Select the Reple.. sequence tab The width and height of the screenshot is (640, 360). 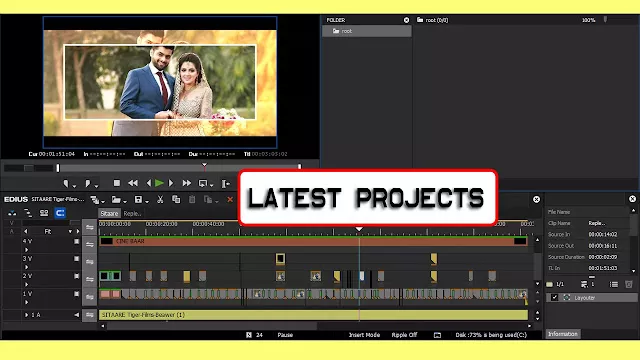(132, 213)
